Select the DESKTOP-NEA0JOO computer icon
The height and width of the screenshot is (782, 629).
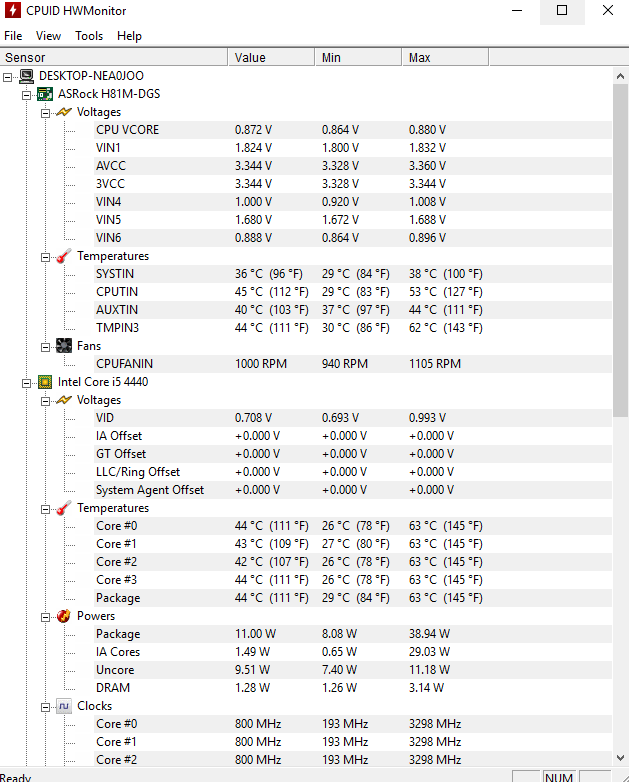coord(26,76)
